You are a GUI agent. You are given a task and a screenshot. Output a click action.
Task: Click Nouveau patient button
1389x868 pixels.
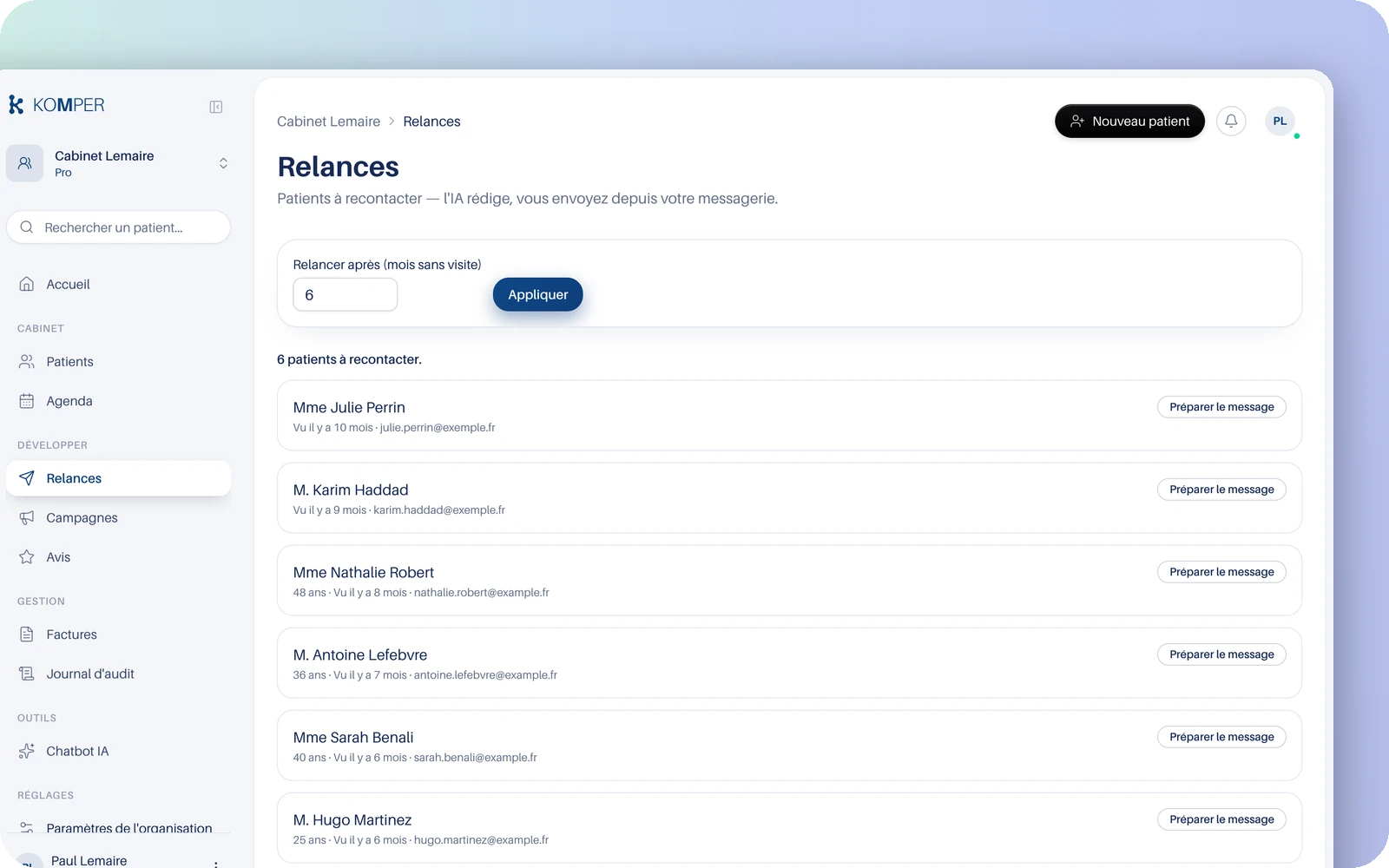coord(1129,121)
